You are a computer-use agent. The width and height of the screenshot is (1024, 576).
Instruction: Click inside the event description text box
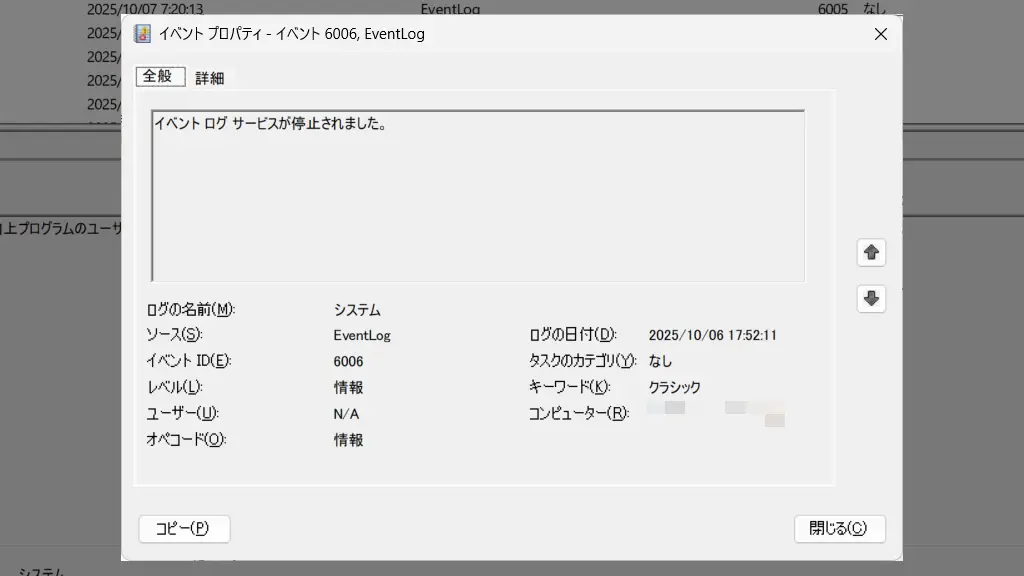click(478, 210)
